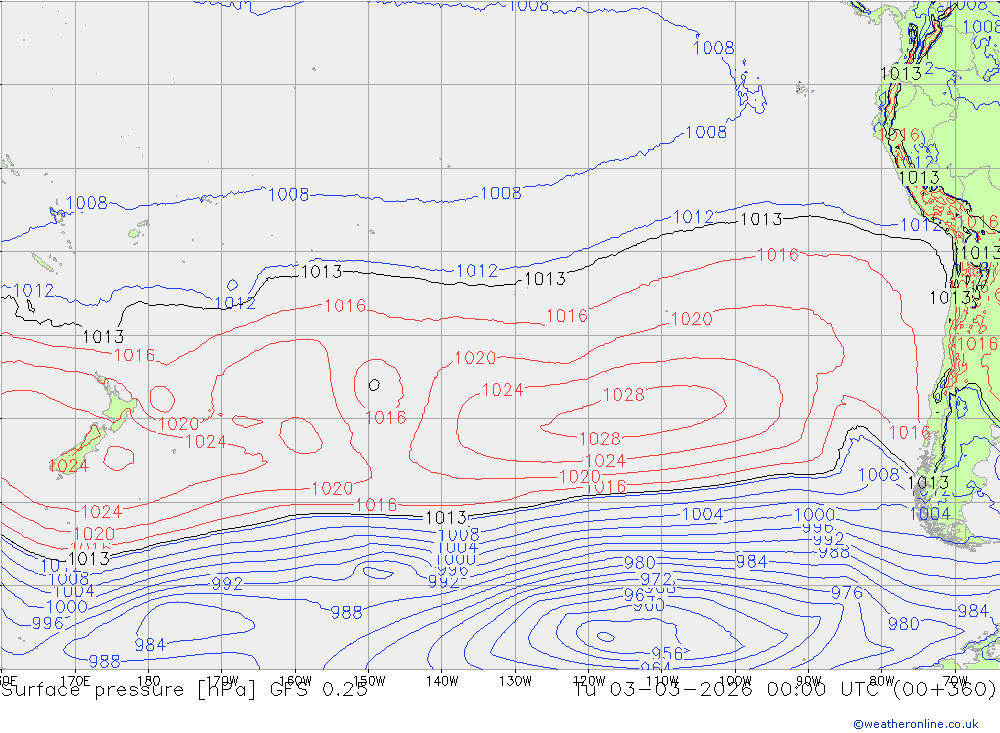The image size is (1000, 733).
Task: Click the 'Tu 03-03-2026 00:00 UTC (00+360)' timestamp
Action: click(x=785, y=690)
